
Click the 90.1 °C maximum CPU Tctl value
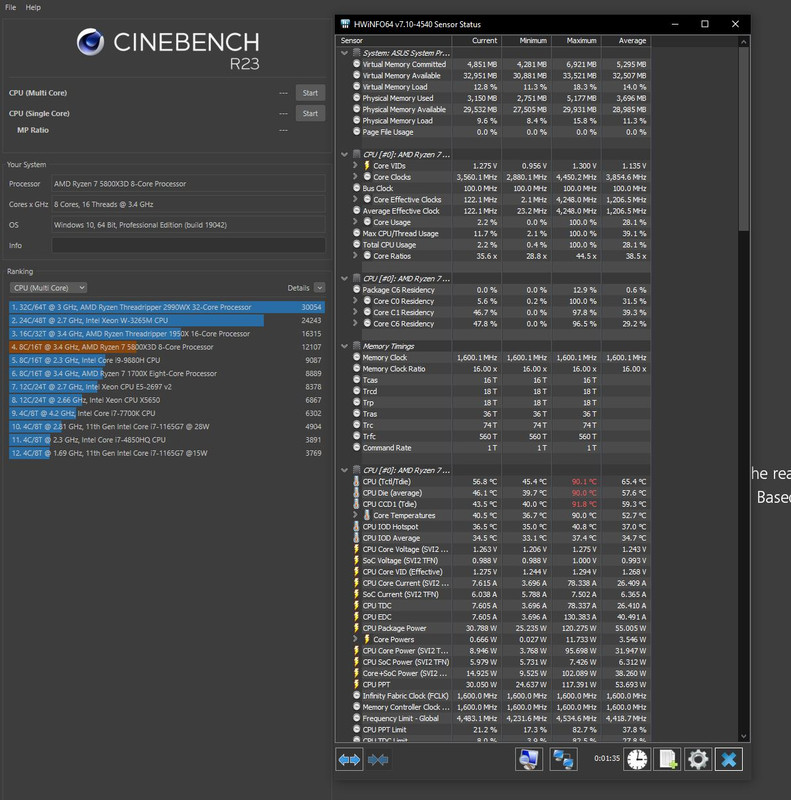tap(583, 482)
